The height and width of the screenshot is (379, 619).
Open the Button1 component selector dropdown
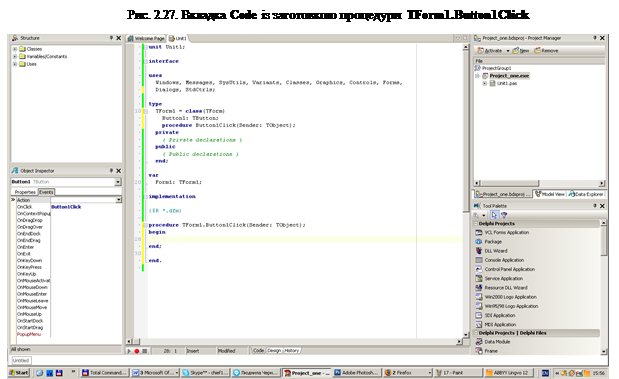(118, 182)
